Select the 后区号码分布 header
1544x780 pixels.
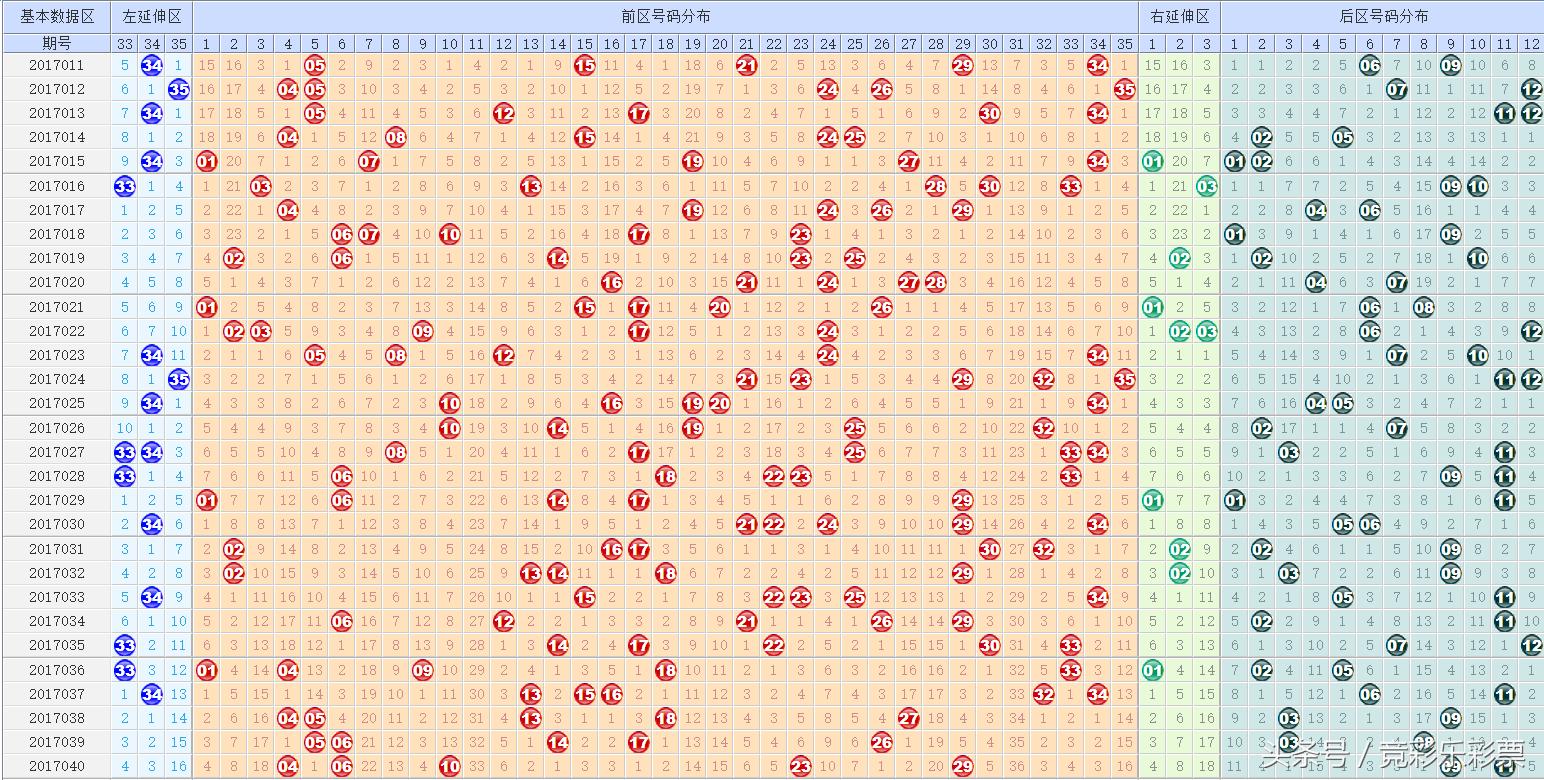pyautogui.click(x=1382, y=17)
